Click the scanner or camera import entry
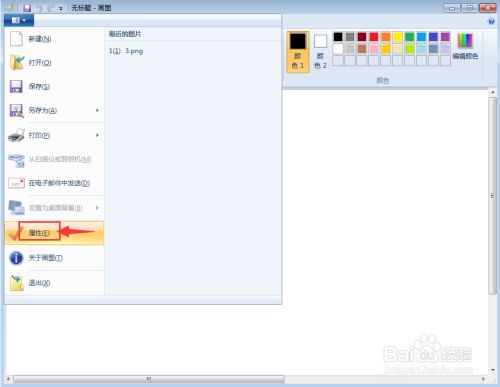The width and height of the screenshot is (500, 387). [54, 159]
